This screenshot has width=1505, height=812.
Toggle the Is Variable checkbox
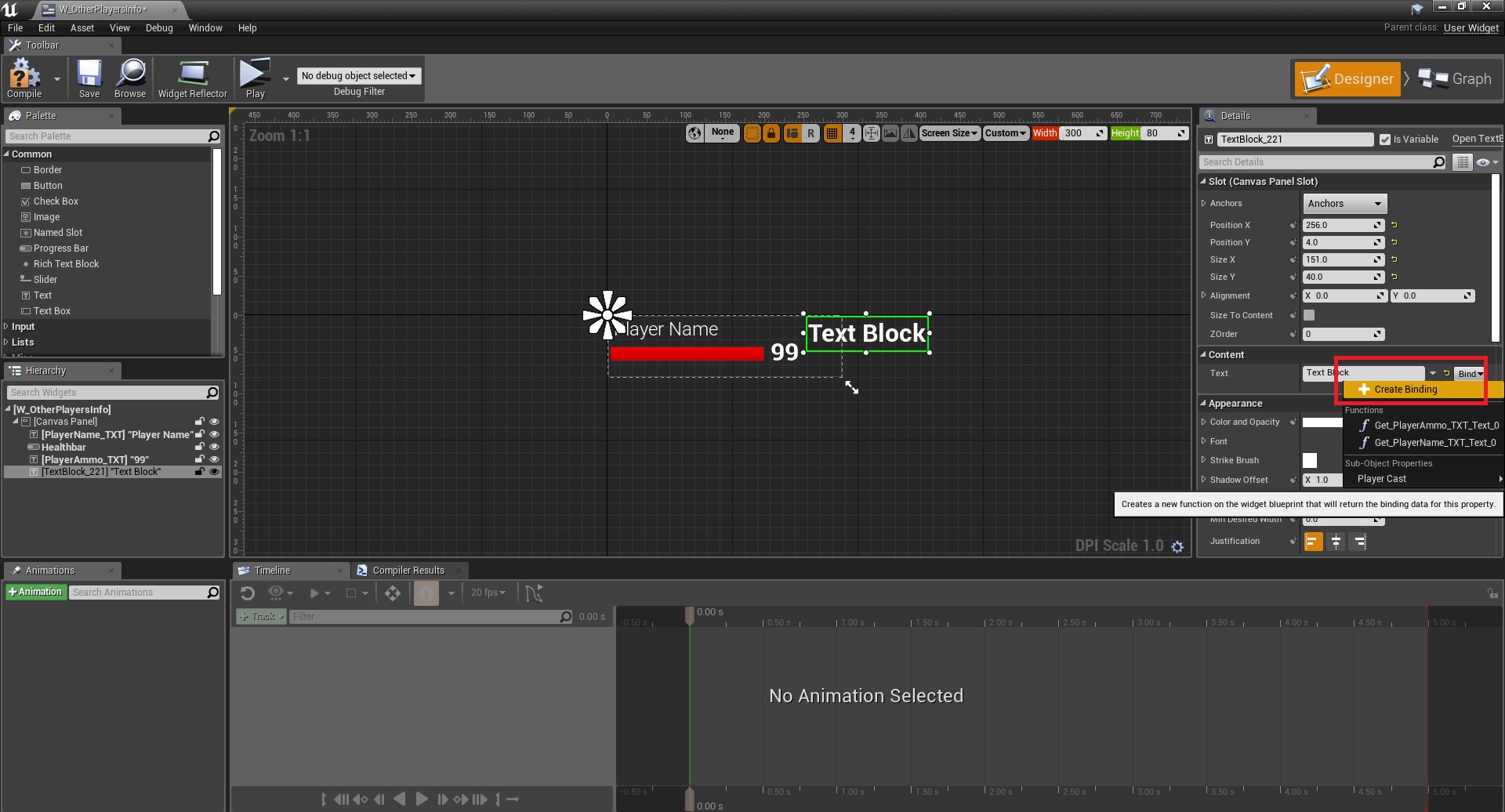click(x=1385, y=140)
